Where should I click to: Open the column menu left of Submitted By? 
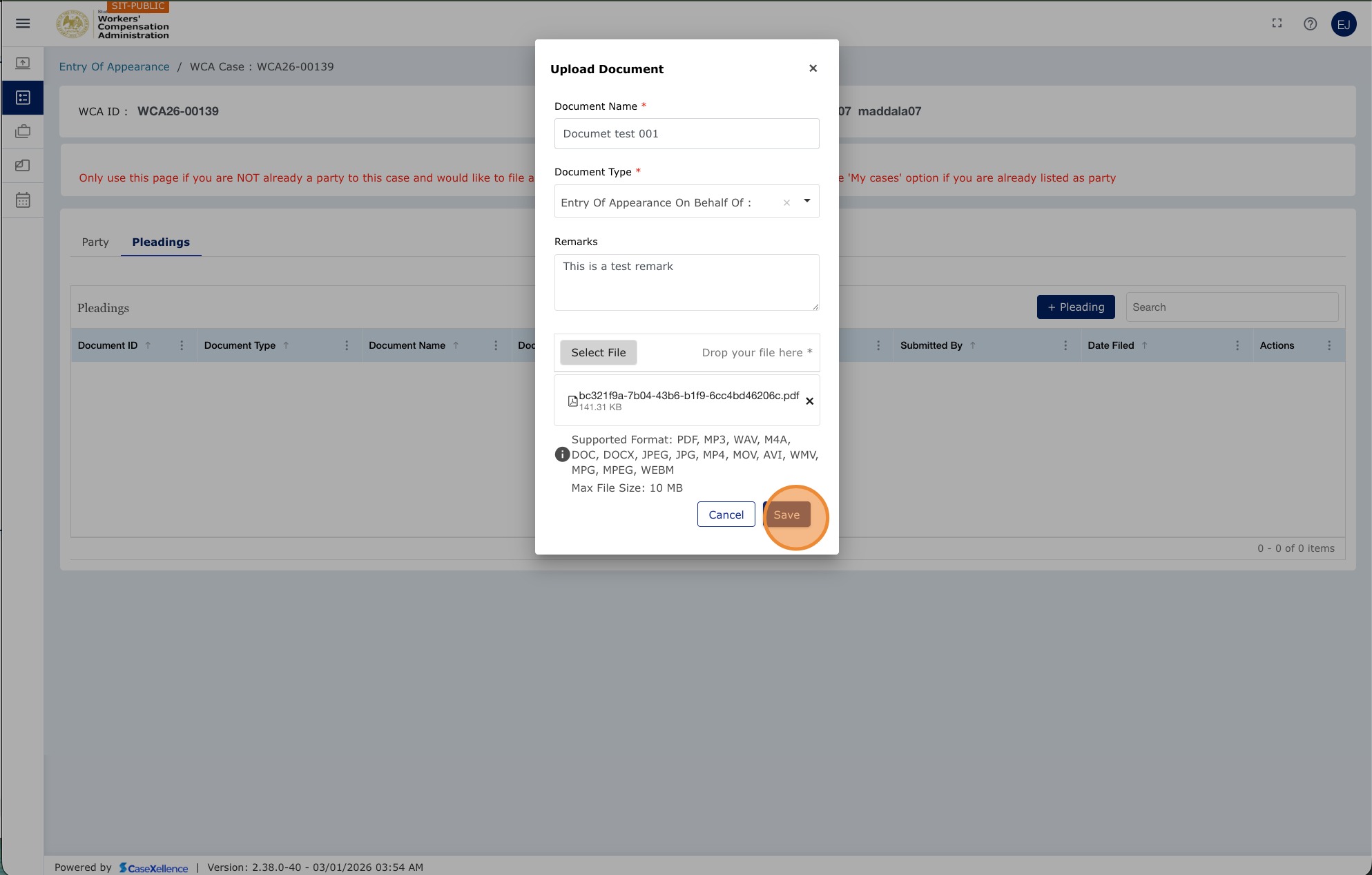click(878, 345)
